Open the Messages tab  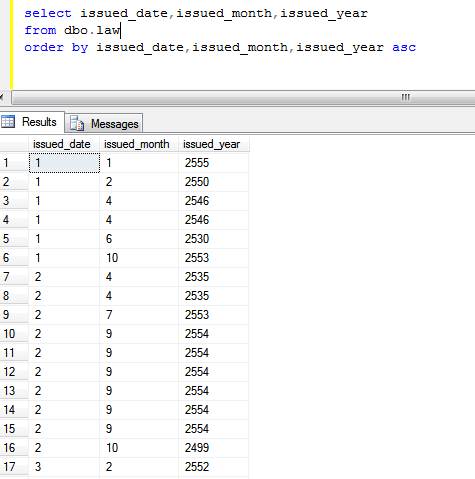tap(104, 124)
